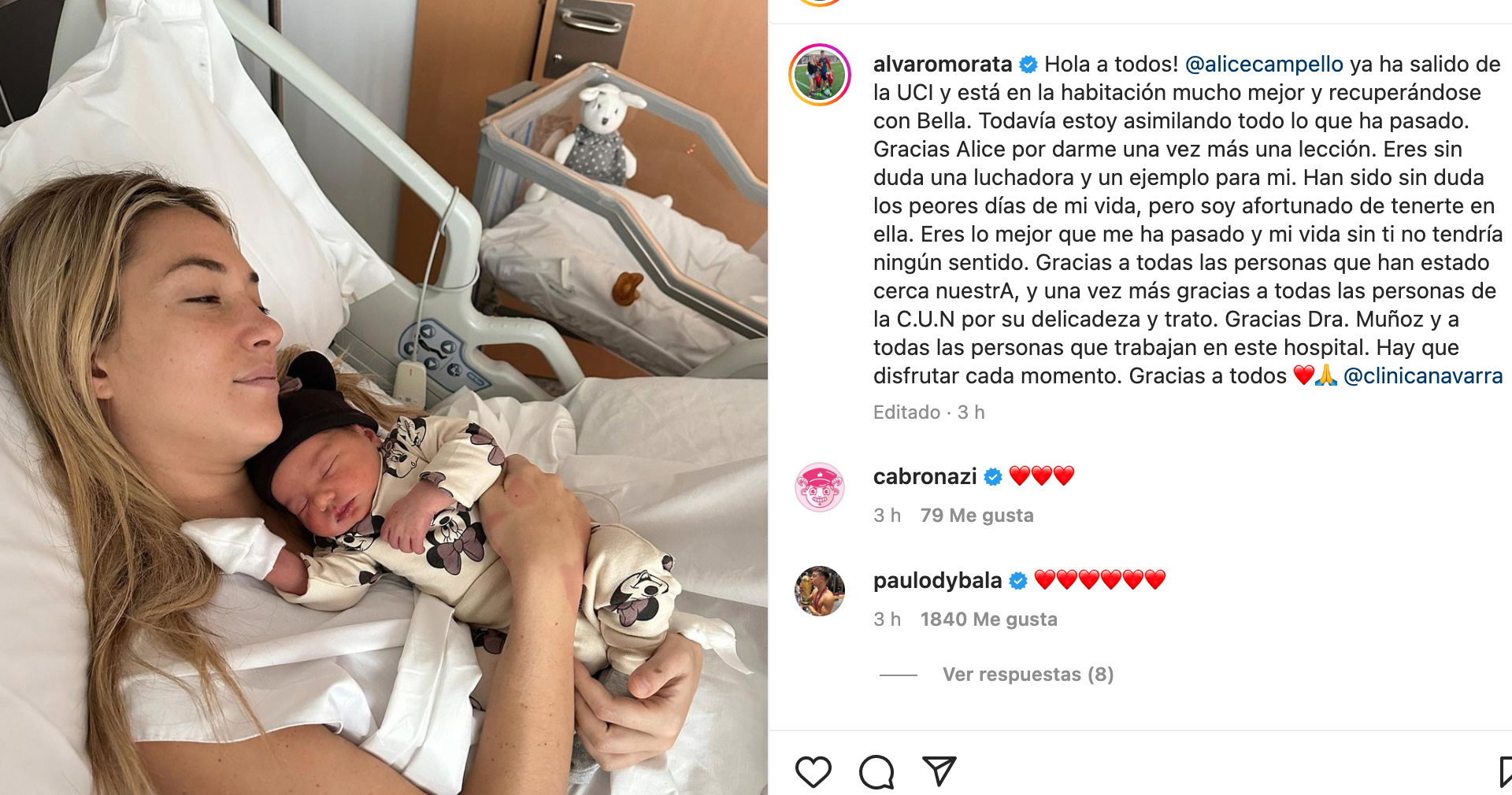
Task: View the 79 Me gusta likes list
Action: 976,516
